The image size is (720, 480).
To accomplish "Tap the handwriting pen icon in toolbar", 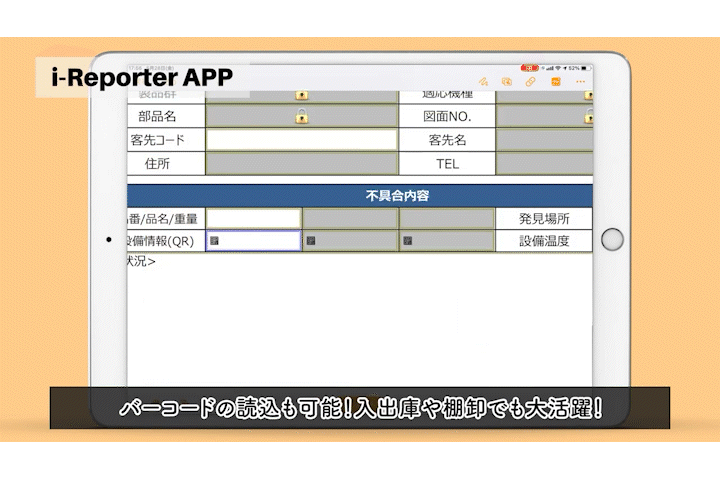I will pyautogui.click(x=482, y=81).
